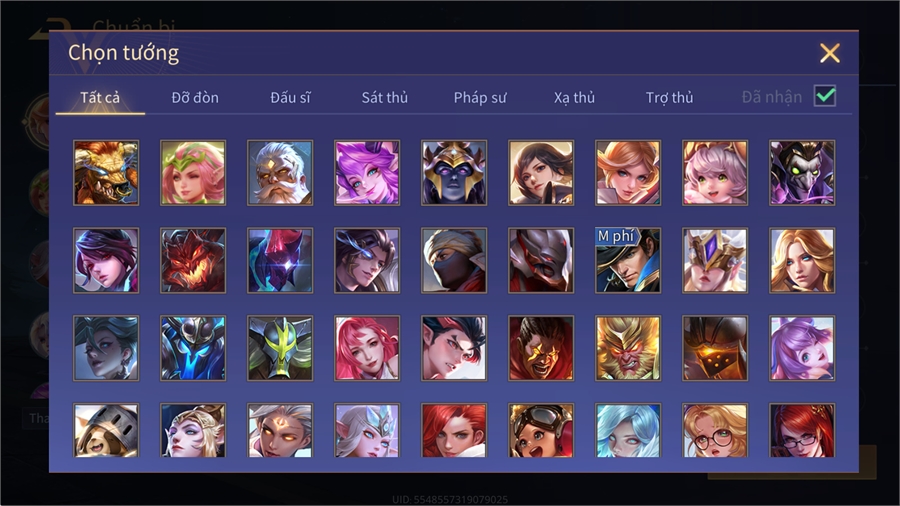Close the "Chọn tướng" dialog
This screenshot has width=900, height=506.
point(829,53)
